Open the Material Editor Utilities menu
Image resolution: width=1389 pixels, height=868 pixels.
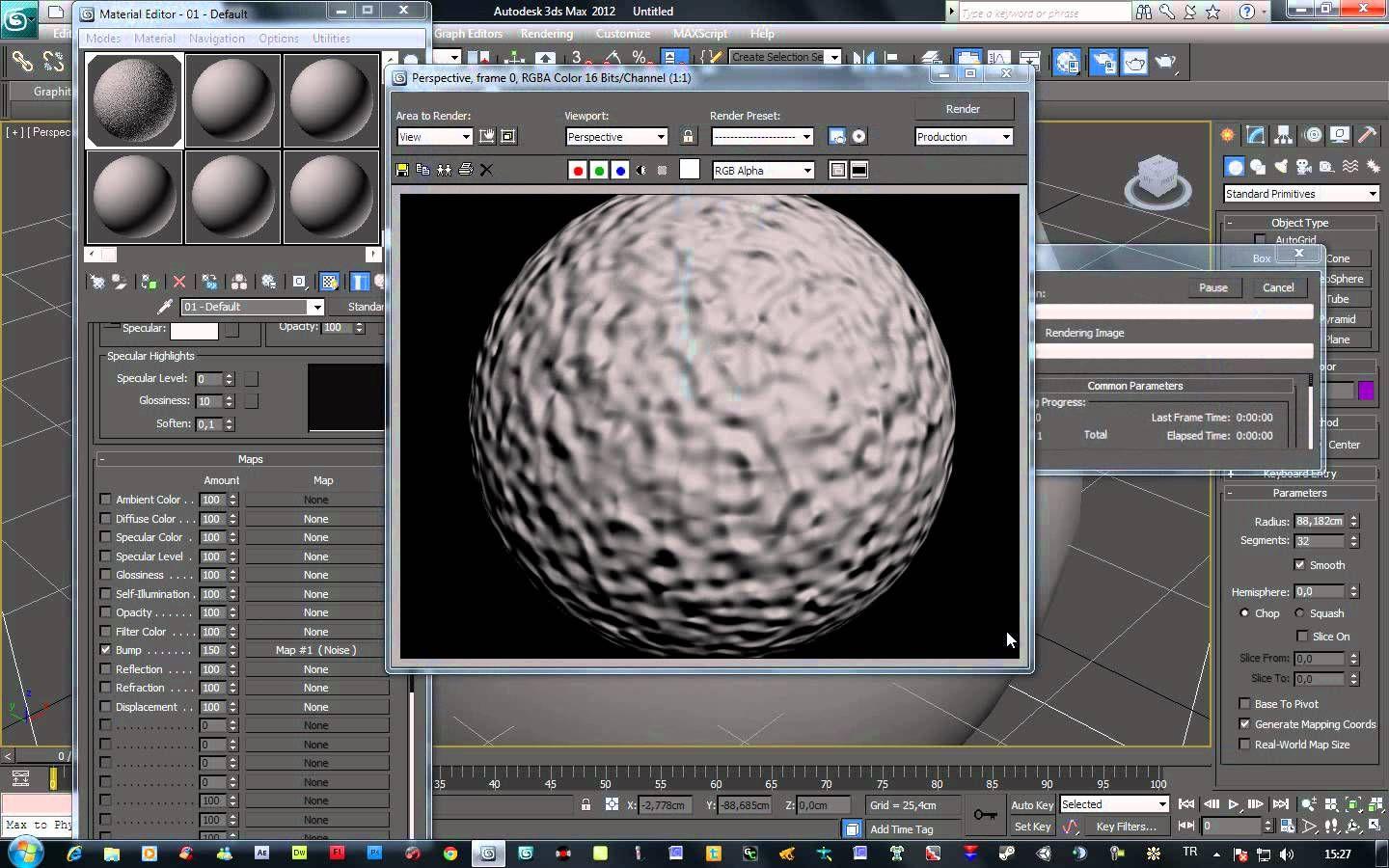coord(331,39)
